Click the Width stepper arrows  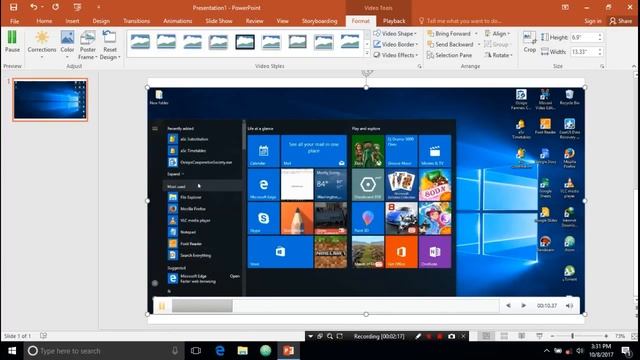[600, 52]
